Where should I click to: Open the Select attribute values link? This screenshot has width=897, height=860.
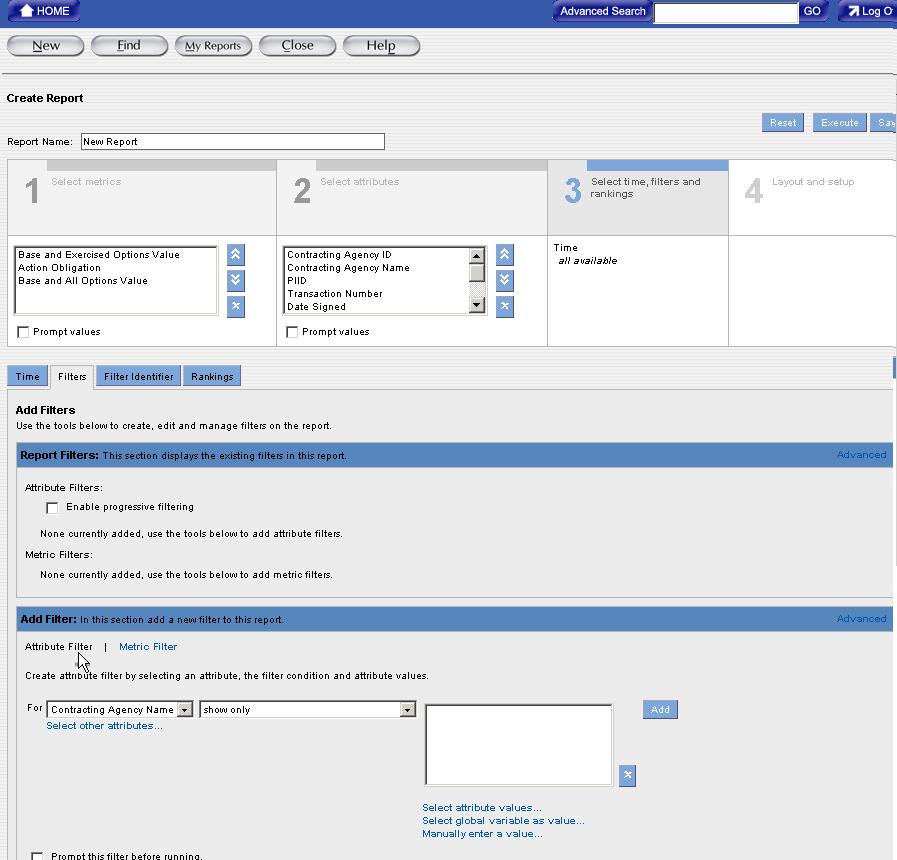click(482, 808)
